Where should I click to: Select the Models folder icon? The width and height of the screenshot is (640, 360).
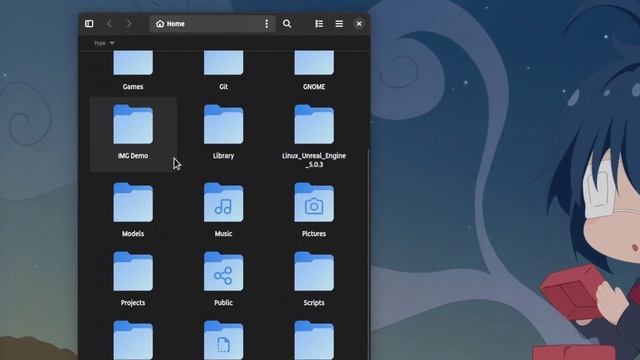coord(133,202)
